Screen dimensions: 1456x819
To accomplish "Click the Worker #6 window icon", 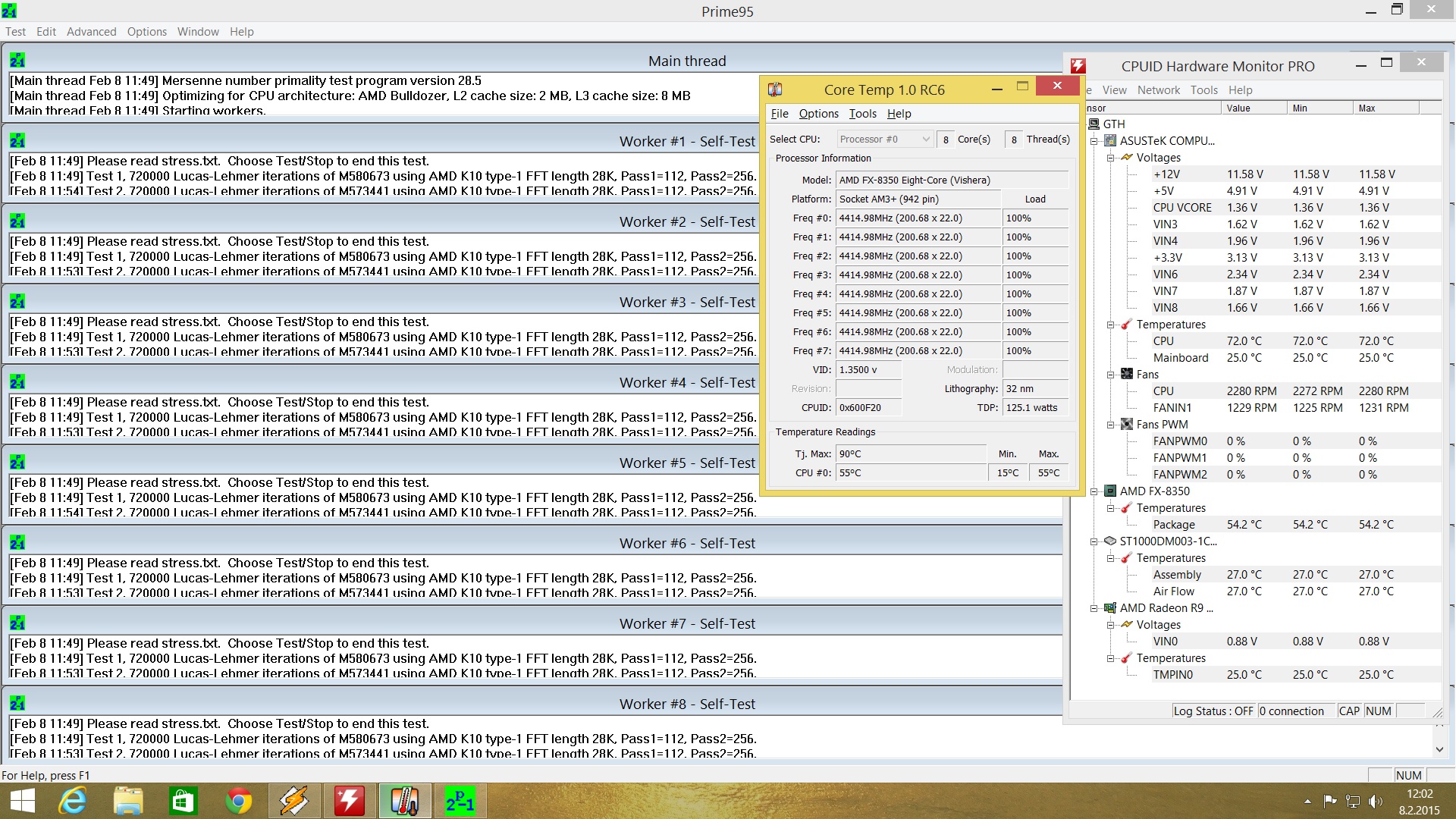I will [x=17, y=542].
